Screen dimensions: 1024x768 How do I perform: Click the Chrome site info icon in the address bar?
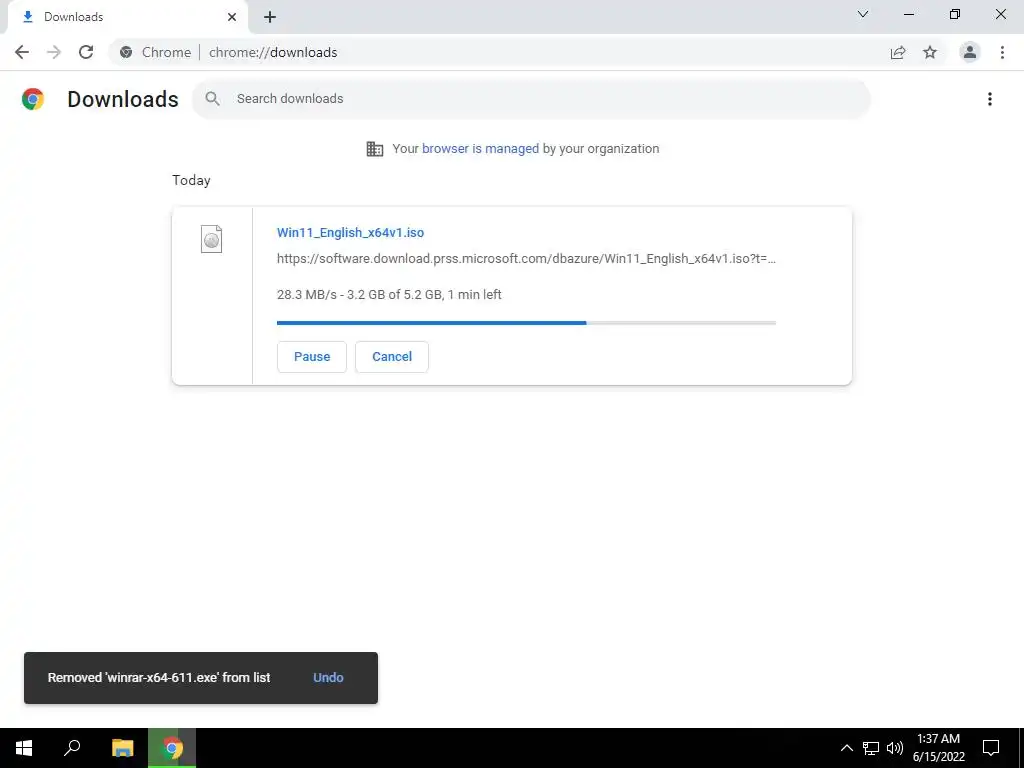[126, 52]
